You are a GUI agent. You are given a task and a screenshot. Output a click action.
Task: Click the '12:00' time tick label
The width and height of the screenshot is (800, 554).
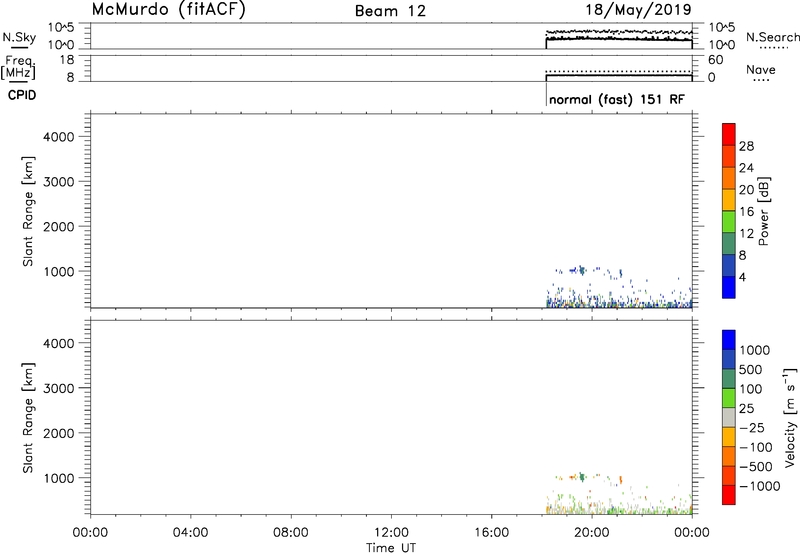[391, 533]
